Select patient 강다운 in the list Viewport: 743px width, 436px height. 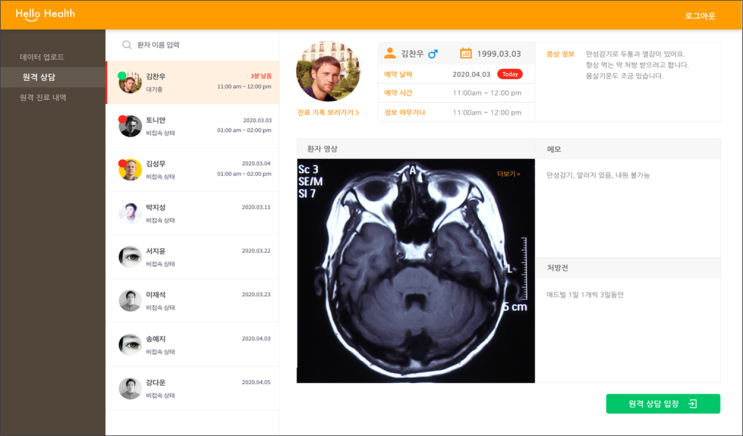(192, 388)
